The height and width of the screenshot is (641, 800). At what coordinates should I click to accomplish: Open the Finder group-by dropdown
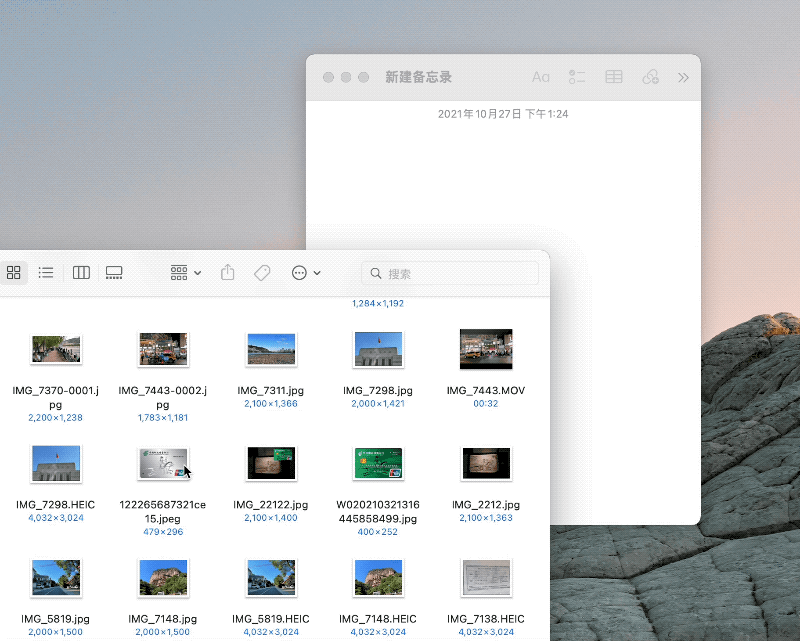click(x=186, y=273)
